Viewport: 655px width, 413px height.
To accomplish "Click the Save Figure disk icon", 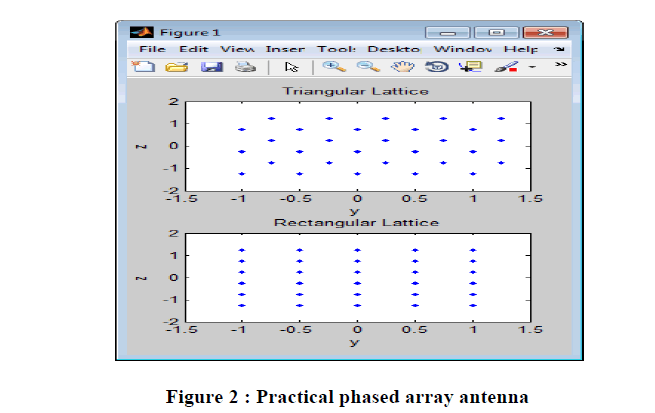I will pos(211,67).
